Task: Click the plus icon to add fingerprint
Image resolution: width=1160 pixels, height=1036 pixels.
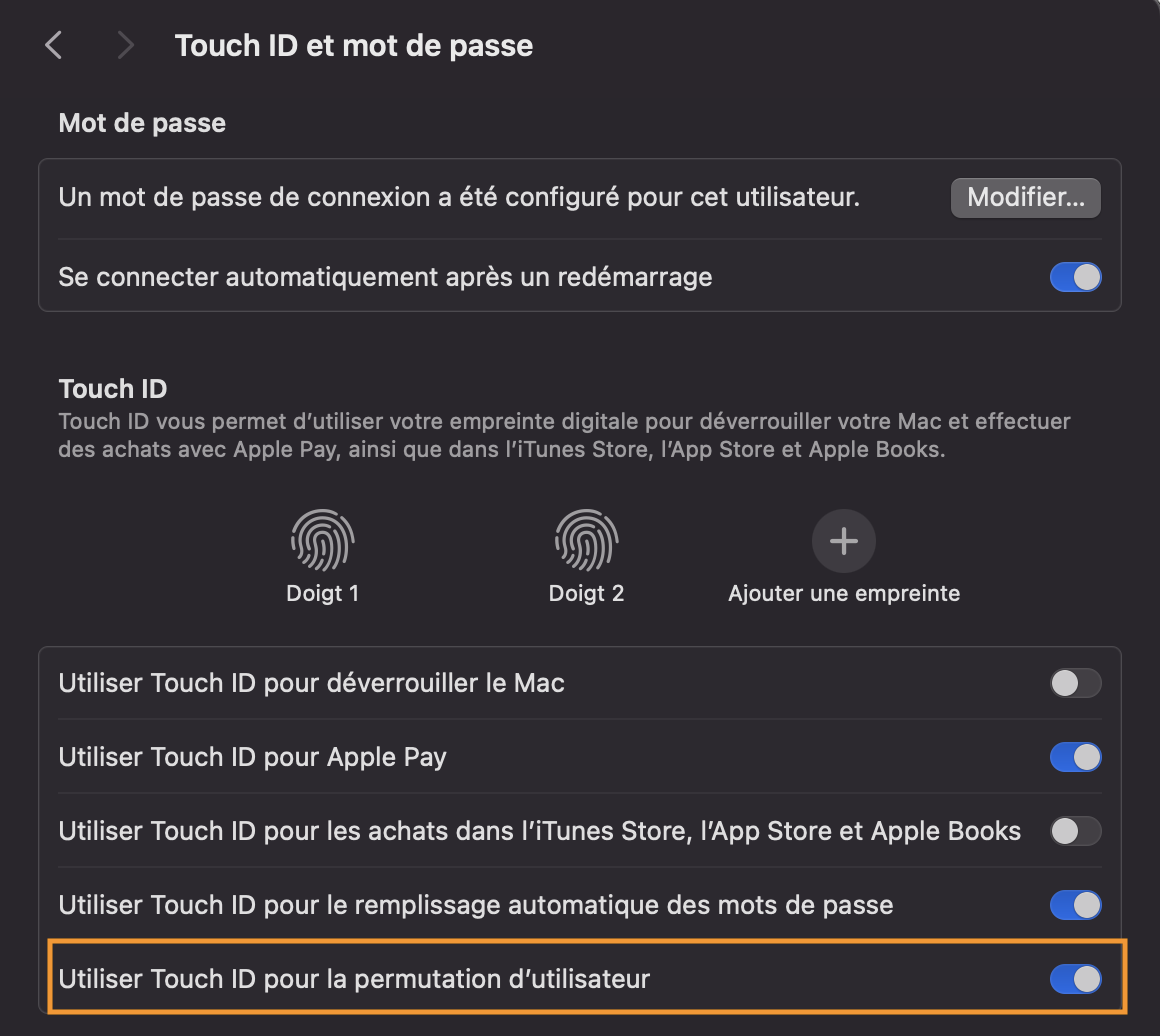Action: point(844,541)
